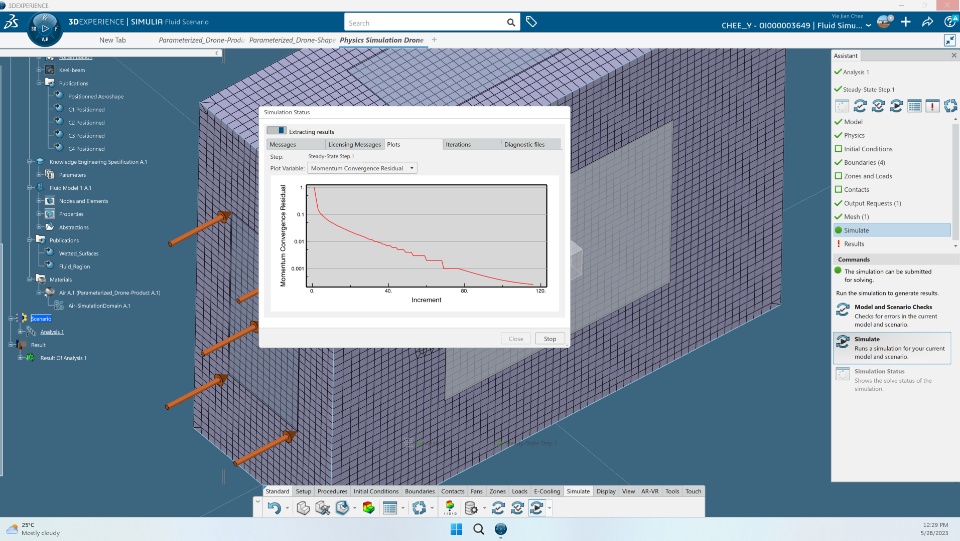Screen dimensions: 960x541
Task: Select the Physics item in the Assistant checklist
Action: [x=854, y=135]
